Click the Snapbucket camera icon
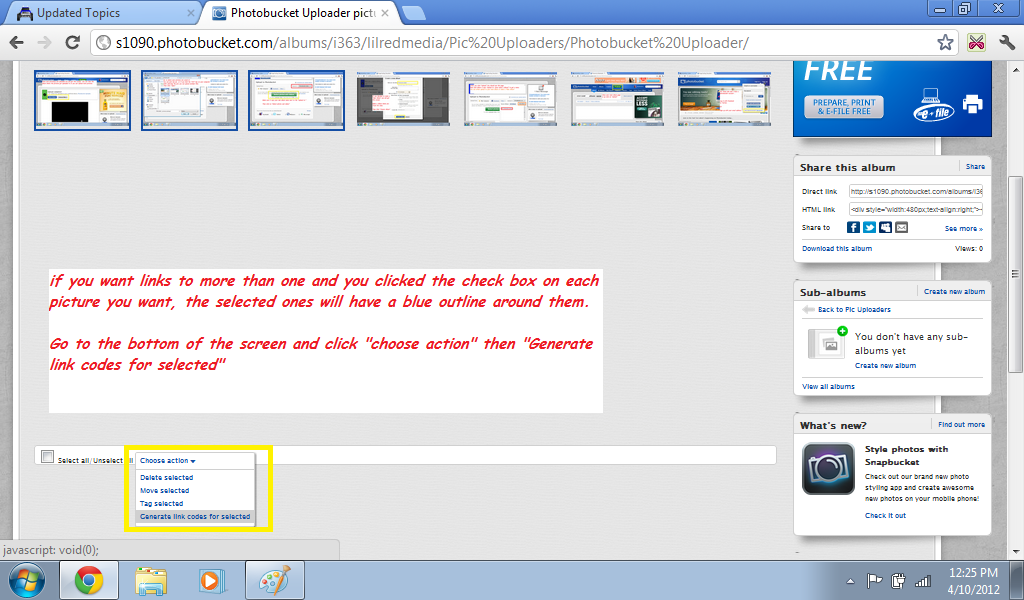The image size is (1024, 600). pos(827,468)
